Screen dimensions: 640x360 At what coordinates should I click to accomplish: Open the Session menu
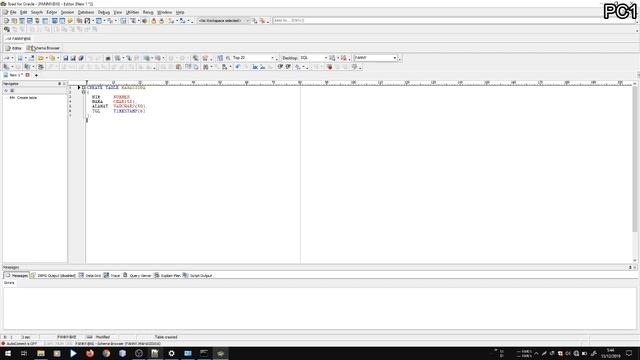(x=67, y=12)
